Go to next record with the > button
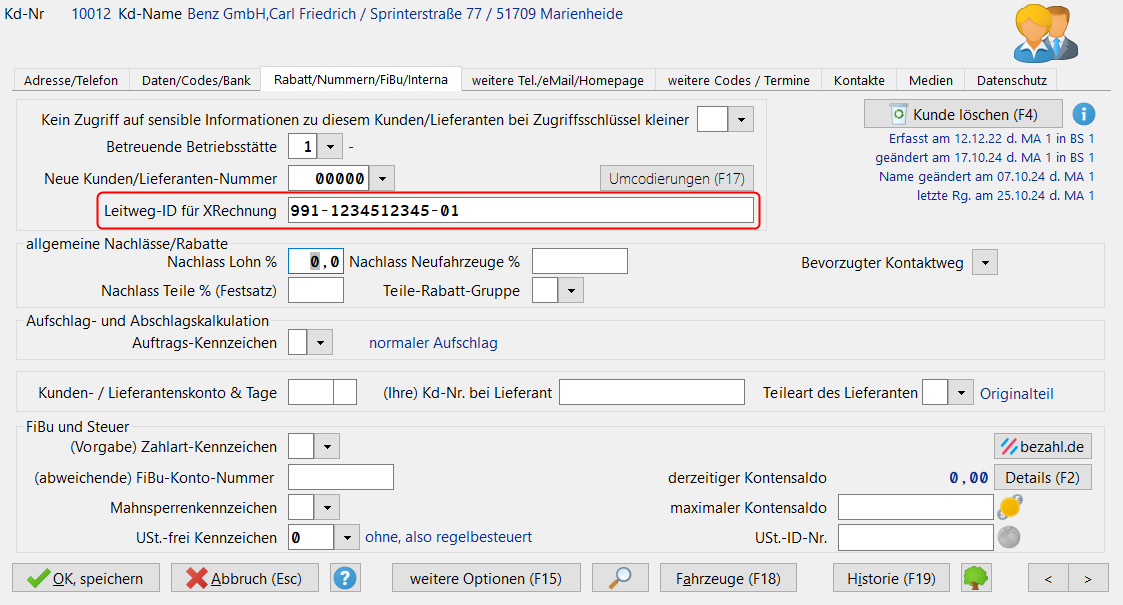 [1087, 578]
